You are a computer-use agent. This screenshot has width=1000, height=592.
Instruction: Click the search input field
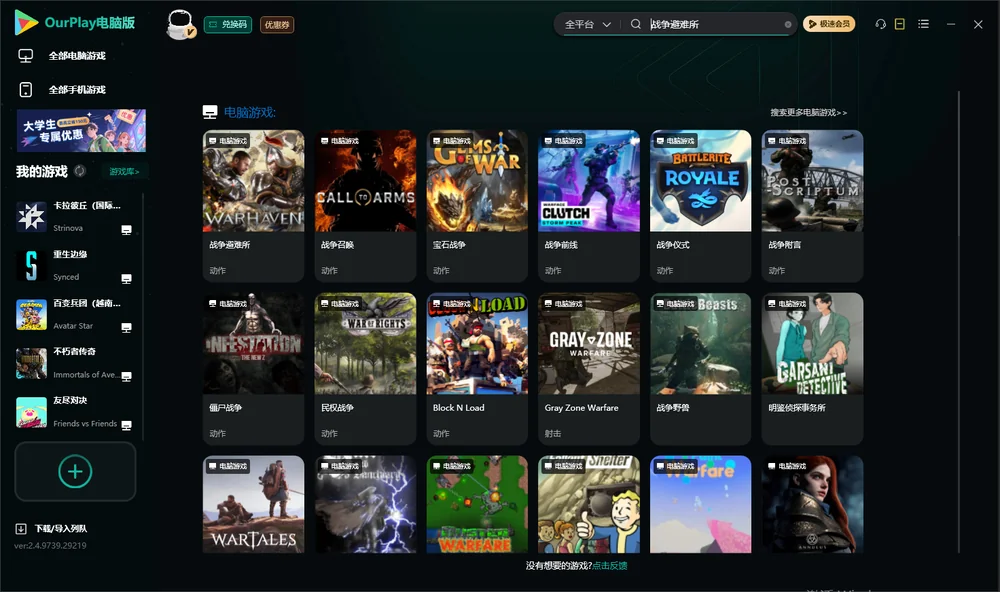pos(716,24)
